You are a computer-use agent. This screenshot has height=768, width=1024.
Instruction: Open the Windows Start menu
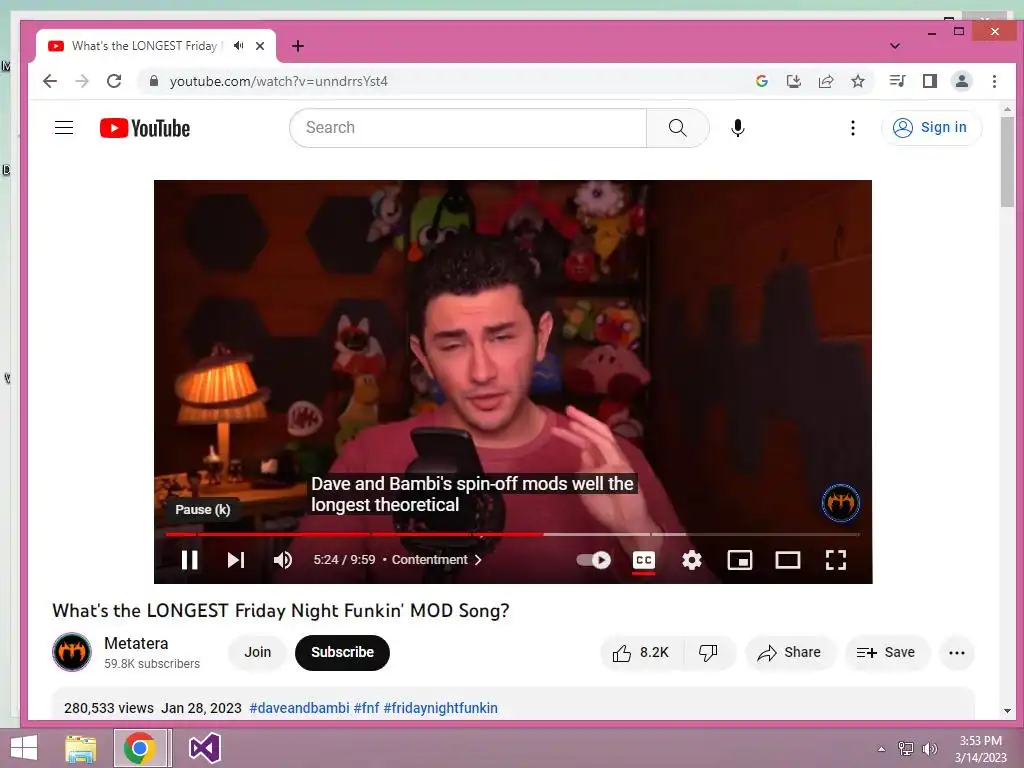point(24,748)
